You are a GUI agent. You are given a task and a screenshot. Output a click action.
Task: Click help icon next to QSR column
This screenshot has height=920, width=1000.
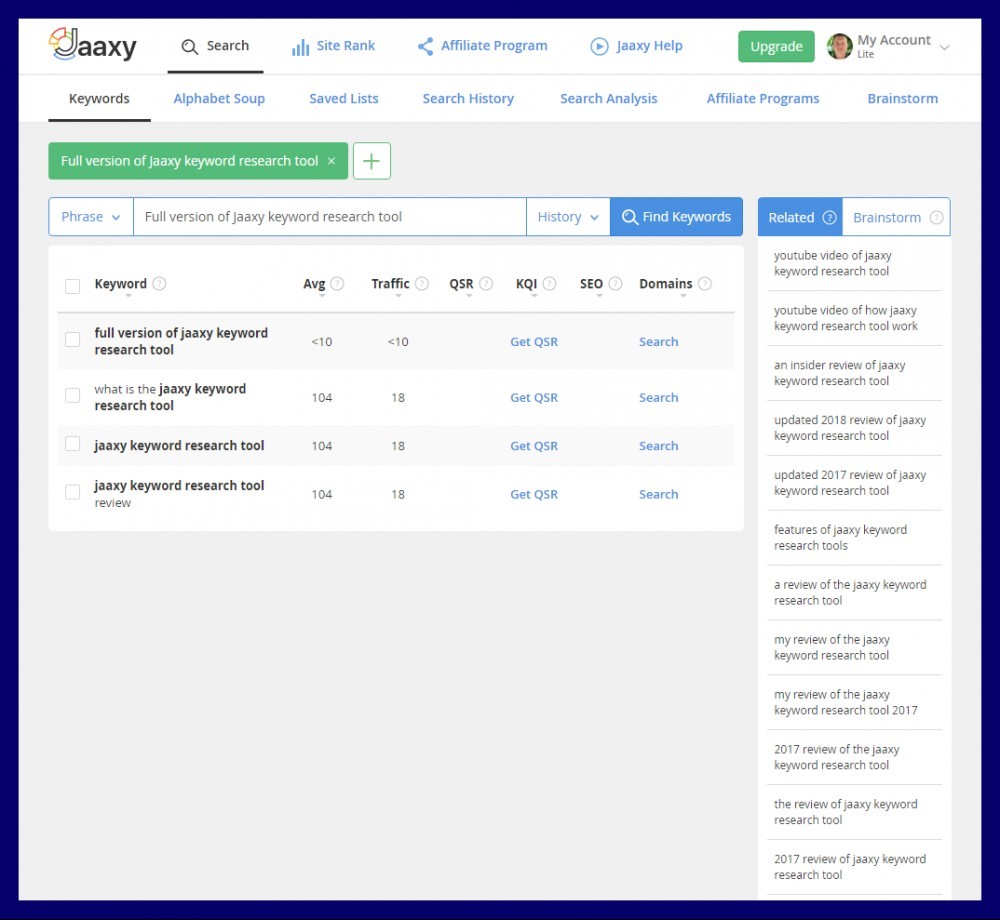pyautogui.click(x=486, y=283)
